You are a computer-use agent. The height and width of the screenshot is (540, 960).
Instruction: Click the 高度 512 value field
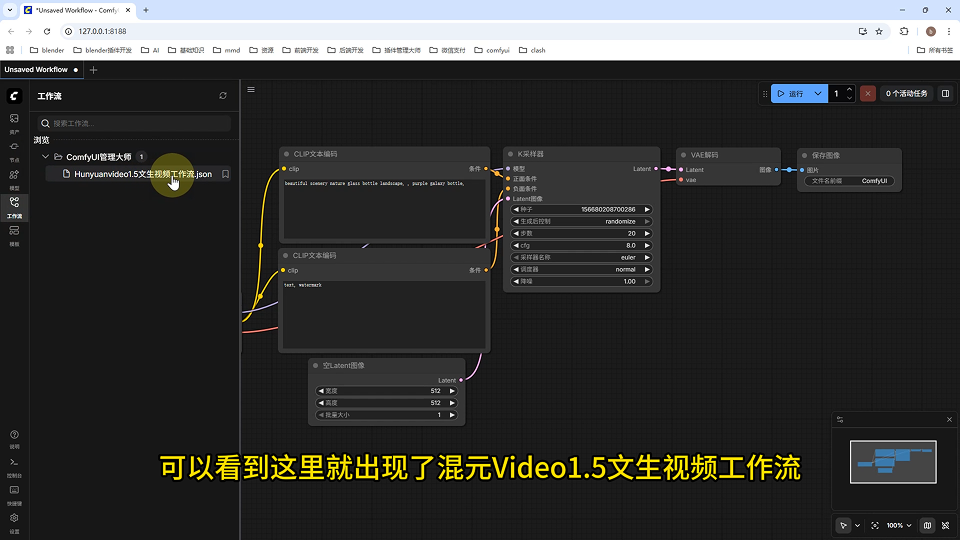pos(386,403)
